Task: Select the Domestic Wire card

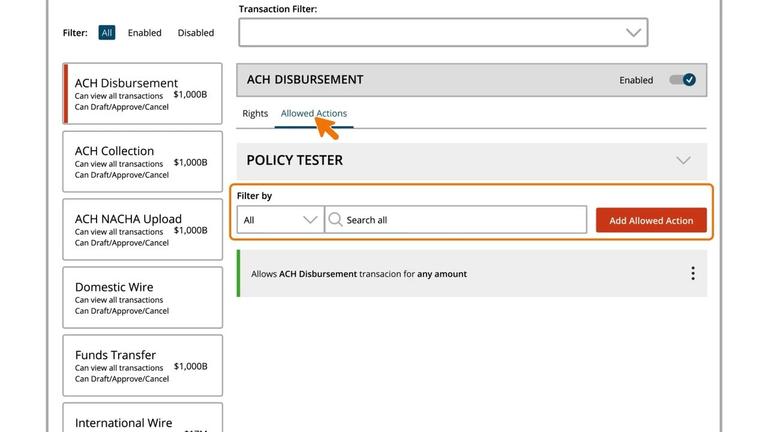Action: 143,297
